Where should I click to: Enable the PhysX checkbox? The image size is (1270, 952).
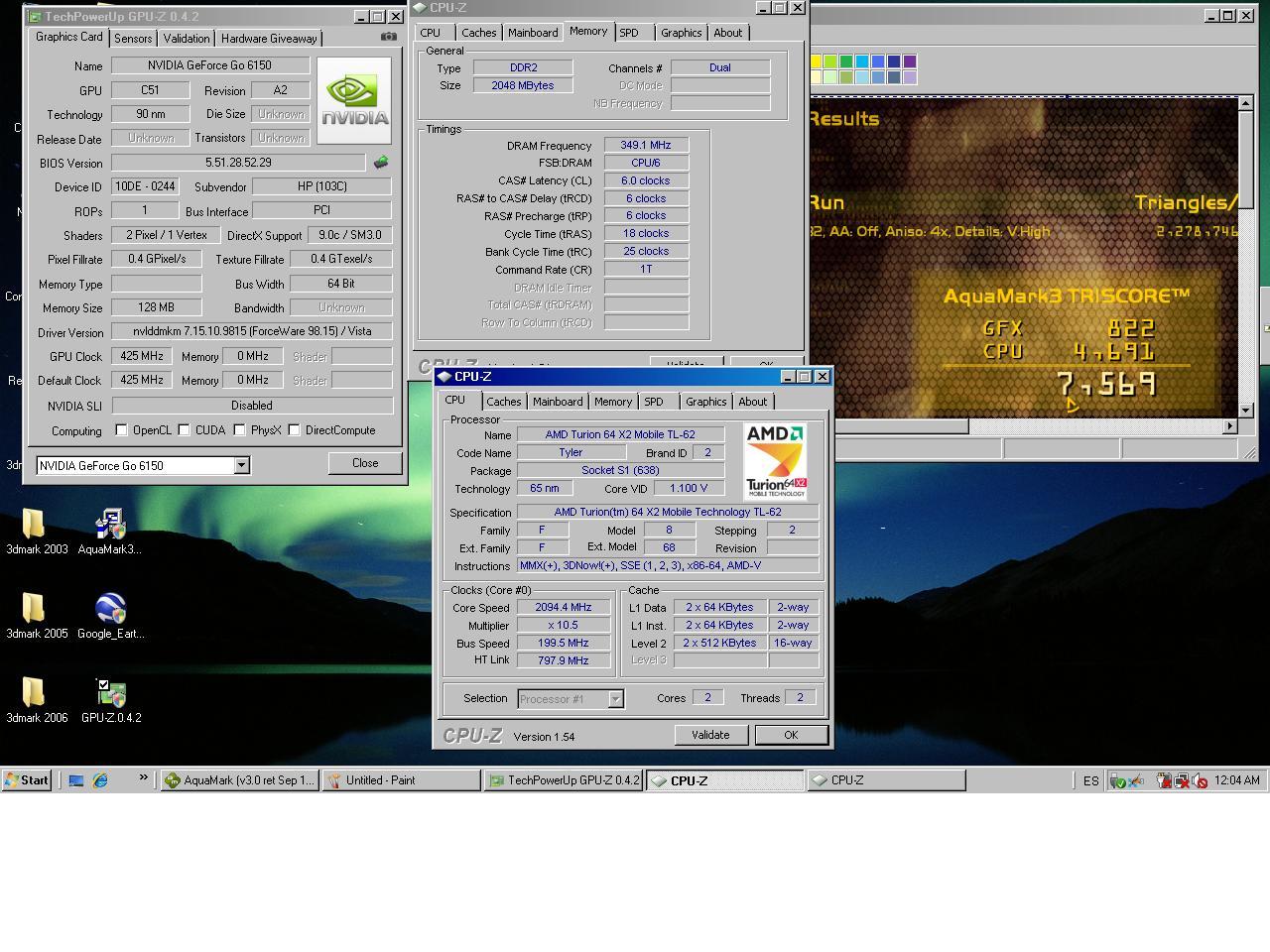point(239,430)
